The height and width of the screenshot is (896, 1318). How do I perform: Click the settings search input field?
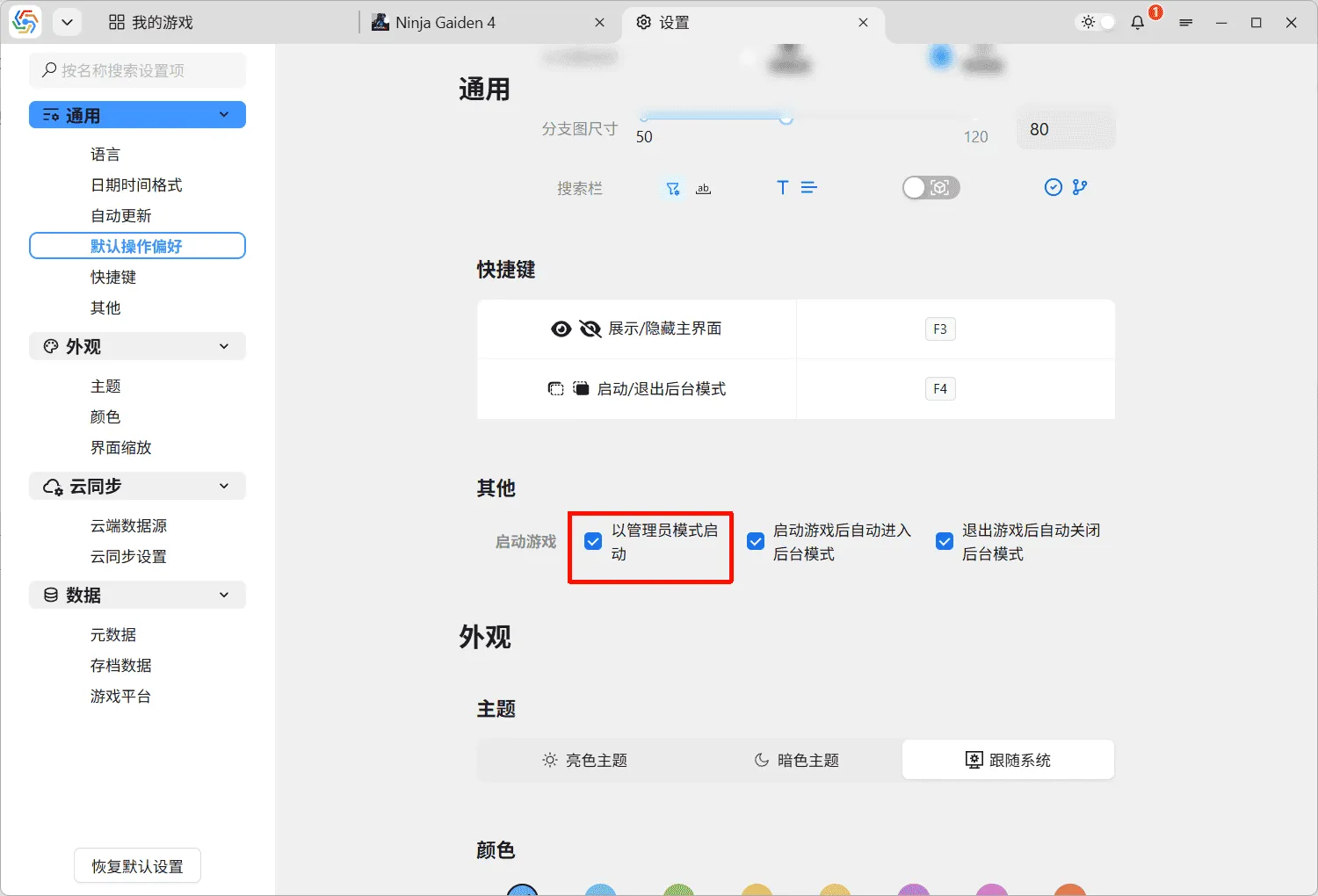tap(137, 70)
